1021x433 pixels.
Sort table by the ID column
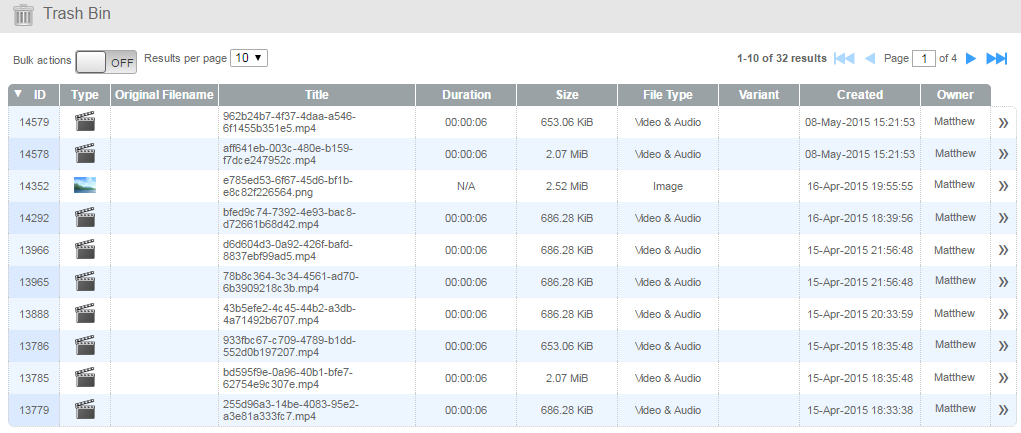[x=39, y=95]
